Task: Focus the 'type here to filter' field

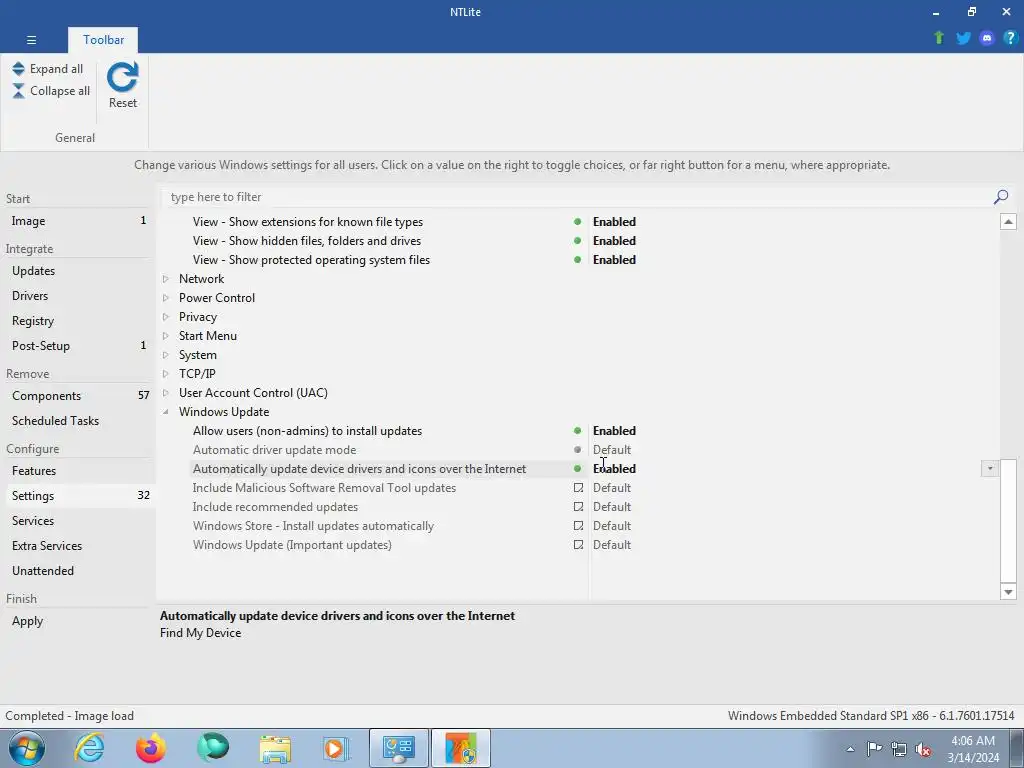Action: (x=578, y=197)
